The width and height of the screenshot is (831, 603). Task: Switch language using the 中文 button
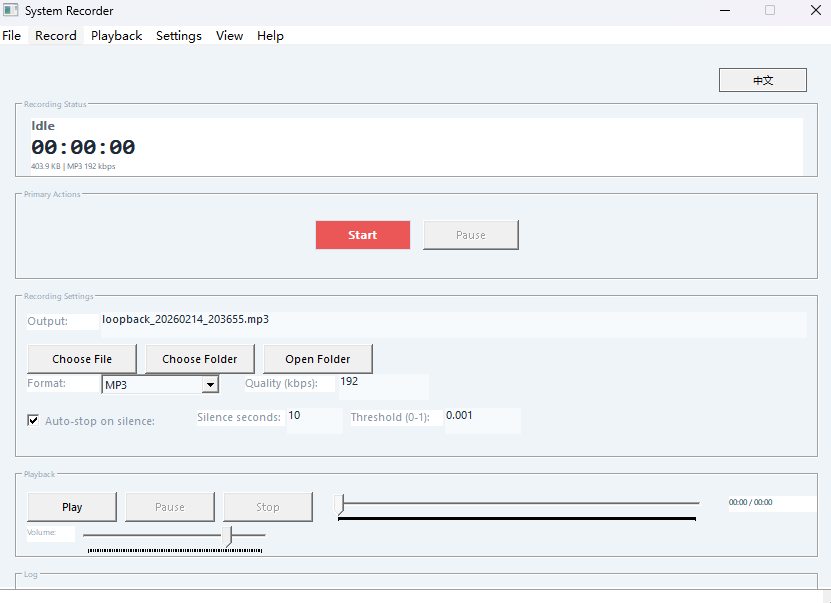coord(762,79)
